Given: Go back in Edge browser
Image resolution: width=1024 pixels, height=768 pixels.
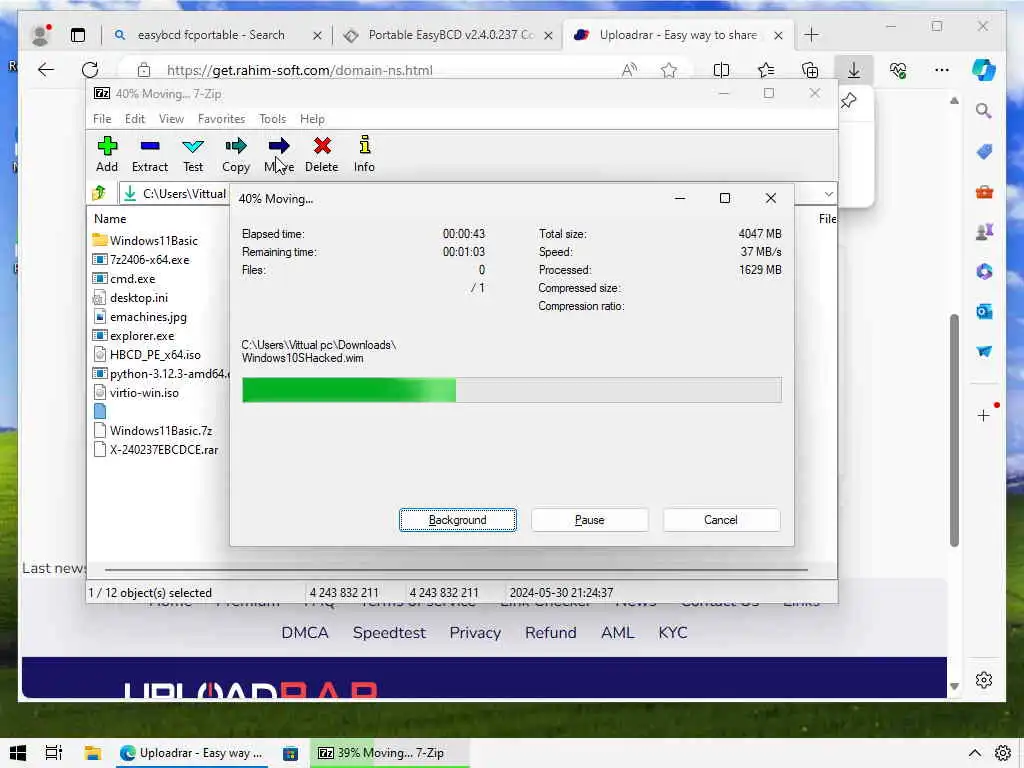Looking at the screenshot, I should (x=46, y=70).
